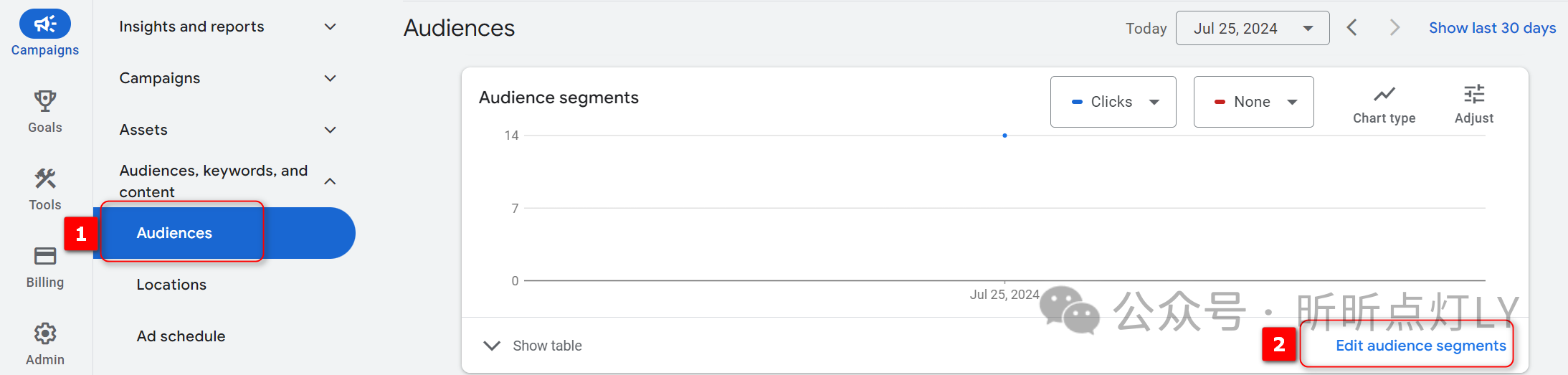Open the Tools wrench icon

tap(45, 178)
